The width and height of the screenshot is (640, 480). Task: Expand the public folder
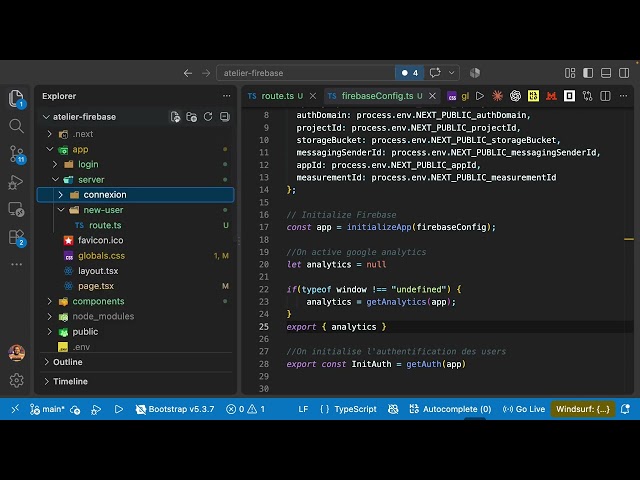(x=49, y=332)
